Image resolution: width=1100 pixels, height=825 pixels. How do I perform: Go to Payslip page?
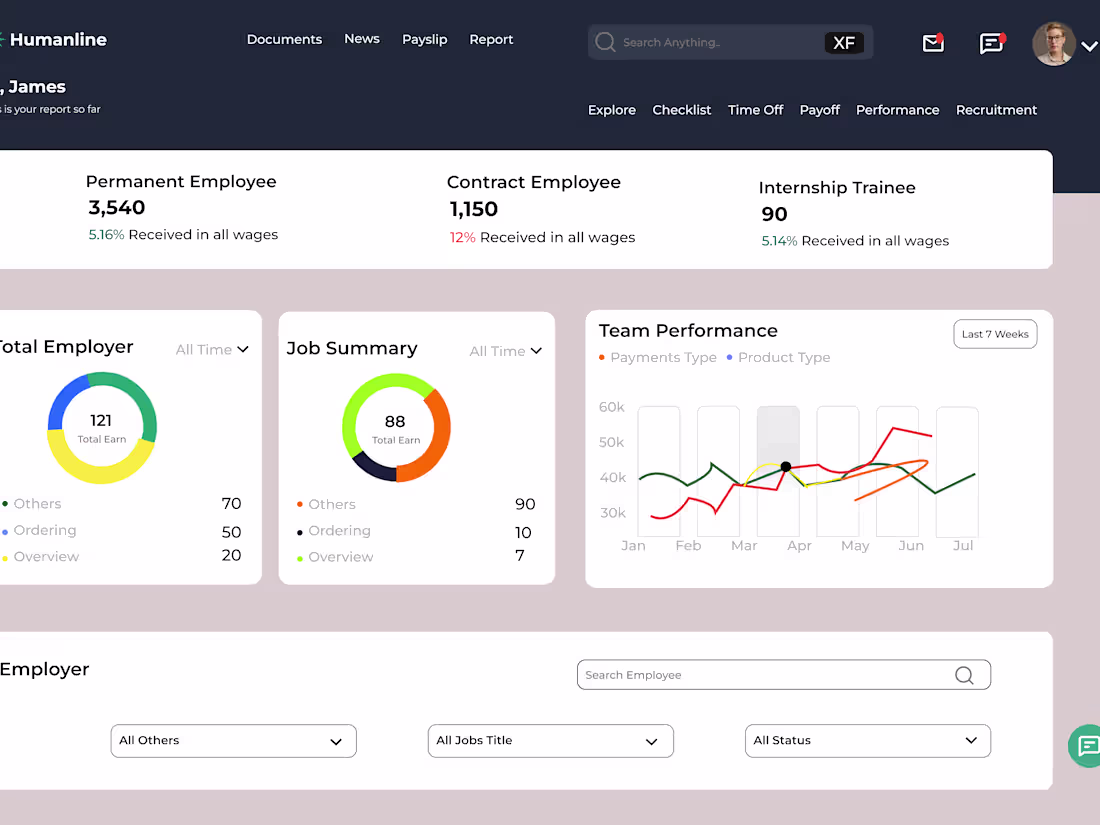click(424, 40)
